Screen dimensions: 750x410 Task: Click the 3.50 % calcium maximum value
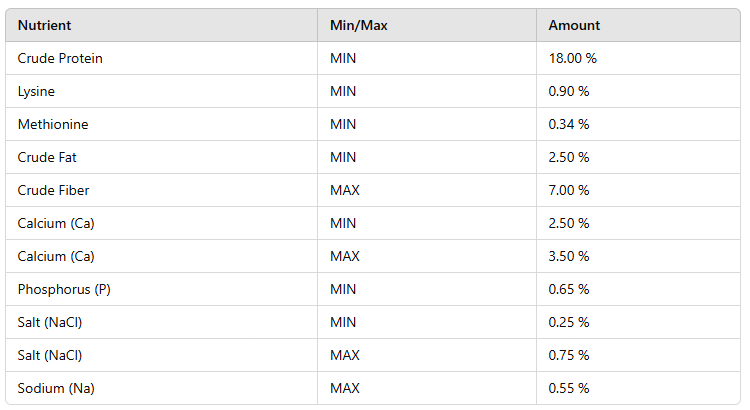(569, 256)
